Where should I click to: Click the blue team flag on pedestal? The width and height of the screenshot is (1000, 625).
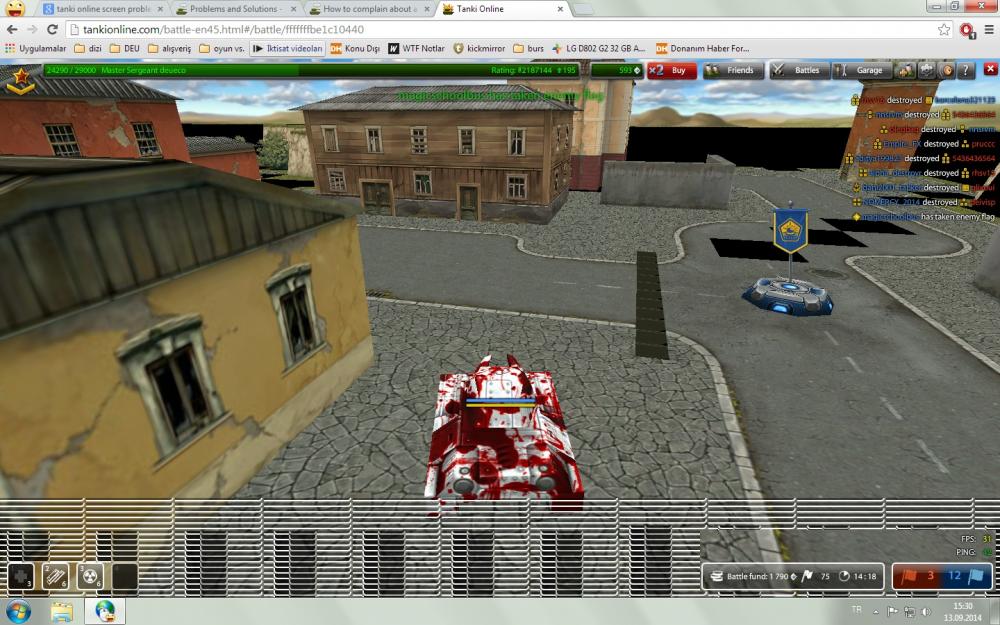[x=790, y=232]
